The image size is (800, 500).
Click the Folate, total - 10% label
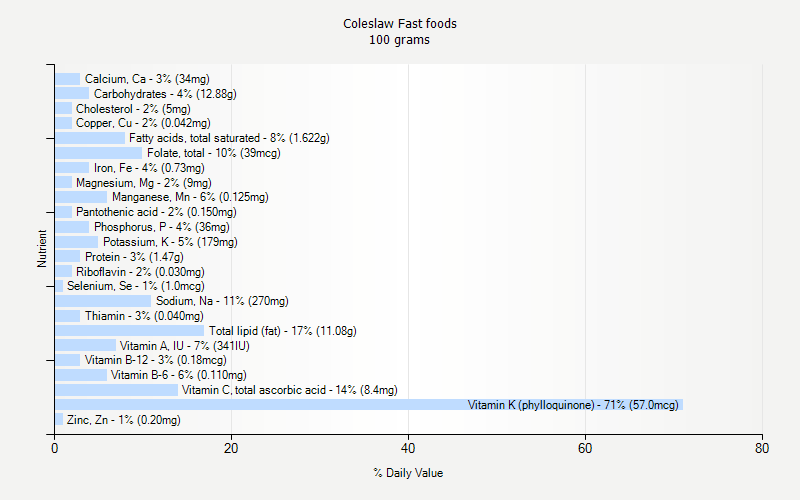pyautogui.click(x=214, y=153)
